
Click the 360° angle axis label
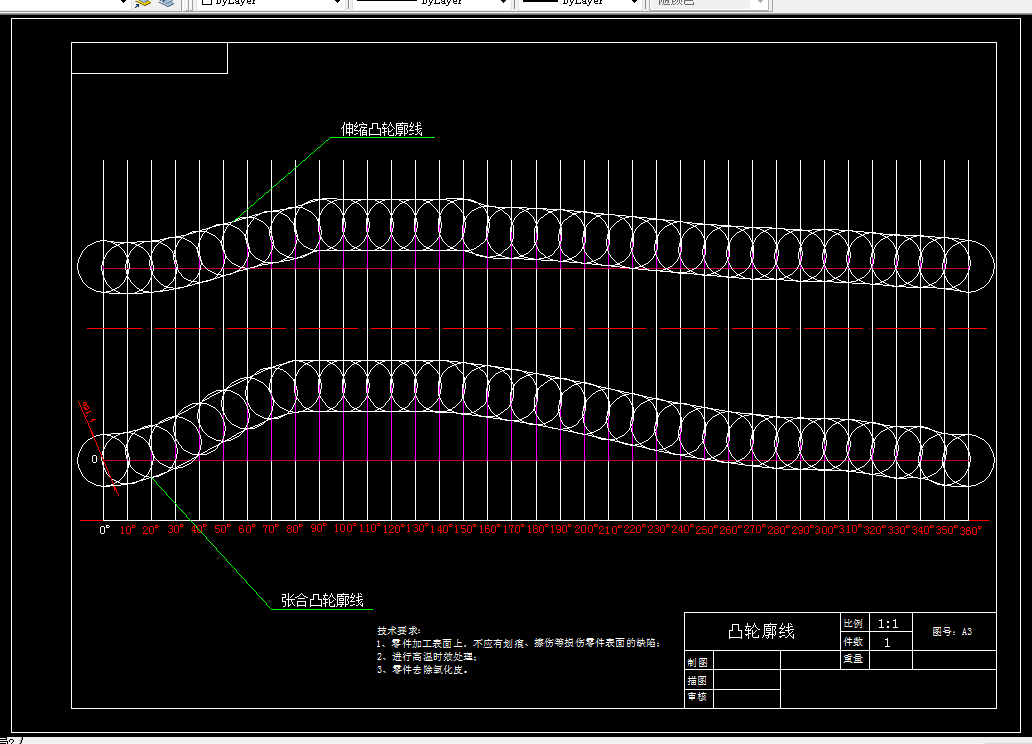970,530
